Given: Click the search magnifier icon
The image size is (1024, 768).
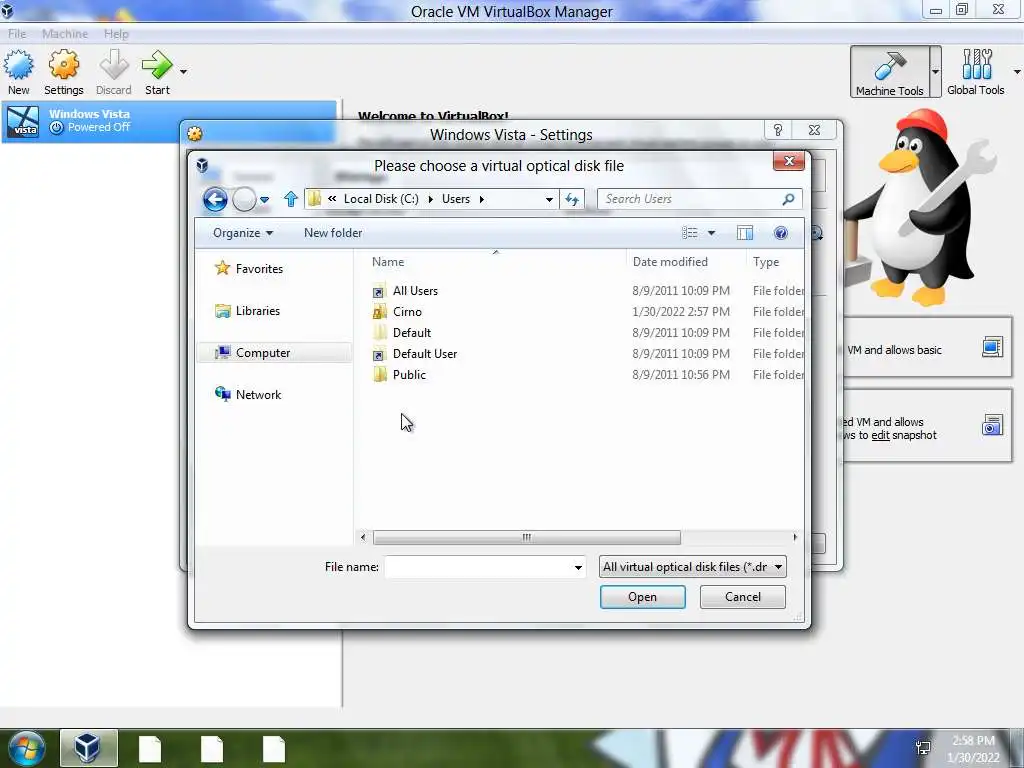Looking at the screenshot, I should tap(788, 199).
